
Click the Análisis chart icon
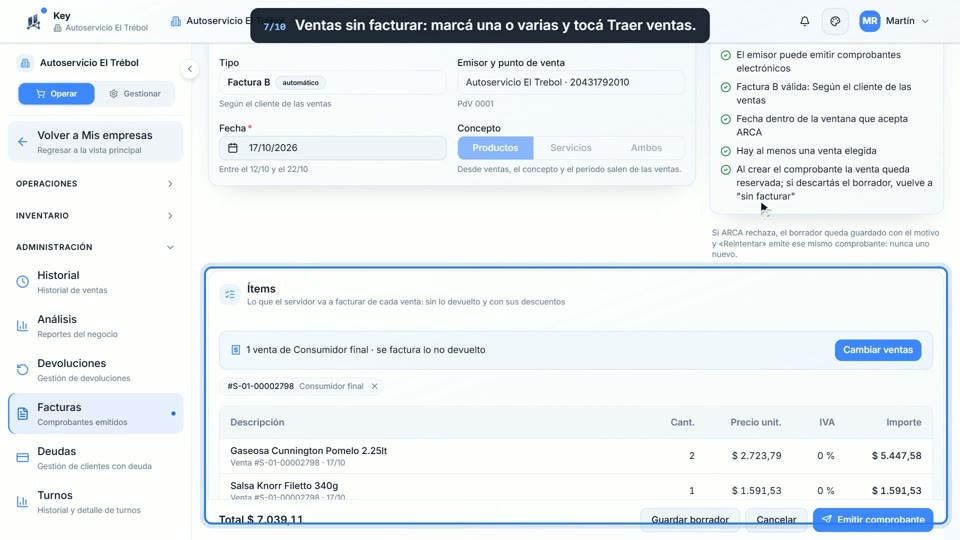pos(23,326)
